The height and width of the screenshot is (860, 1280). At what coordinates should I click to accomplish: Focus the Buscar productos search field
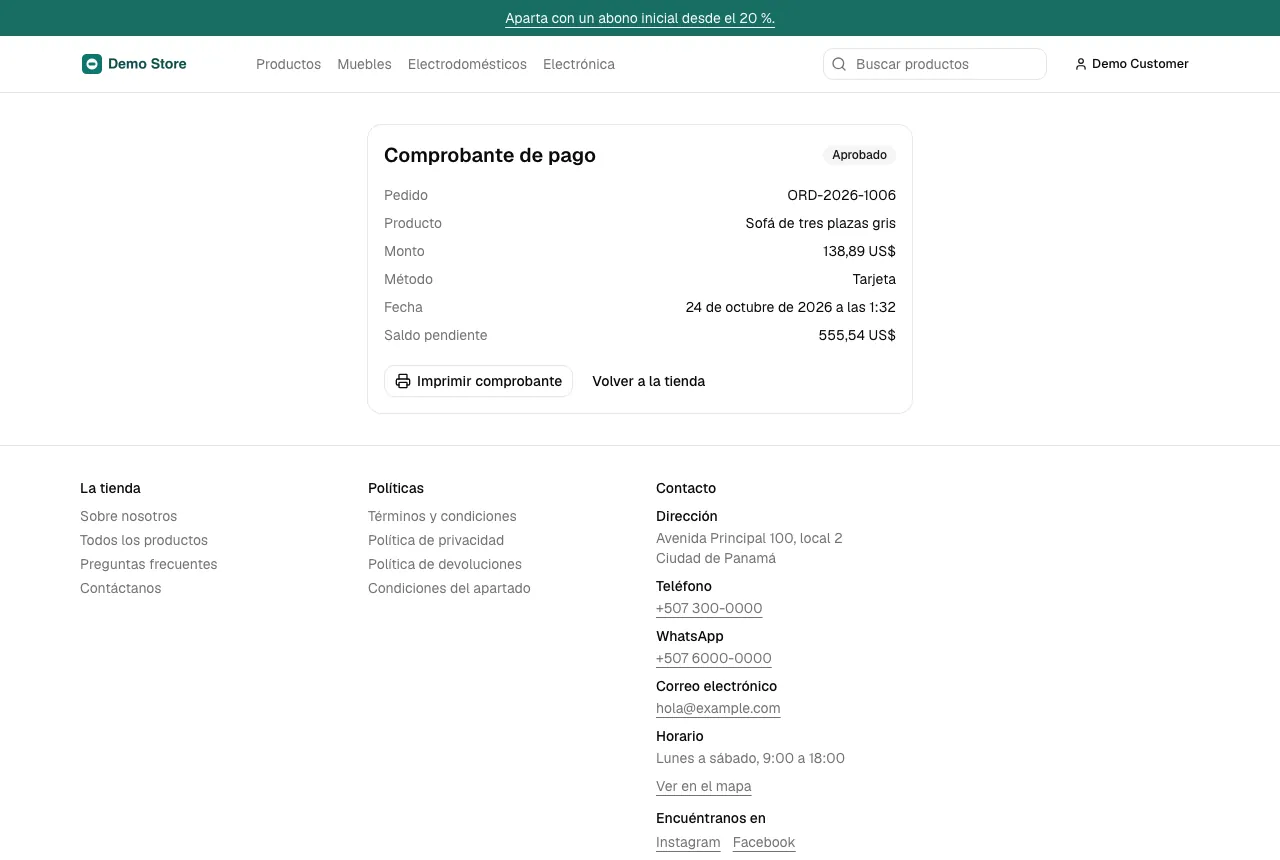tap(935, 64)
